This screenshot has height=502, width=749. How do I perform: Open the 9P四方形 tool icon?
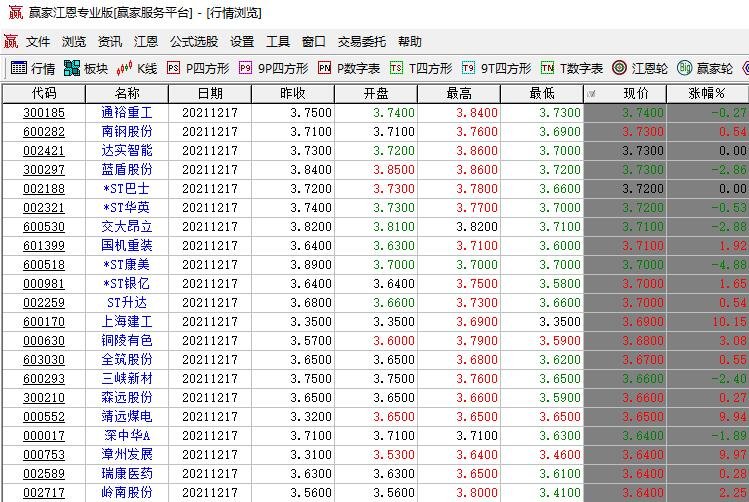click(x=245, y=68)
